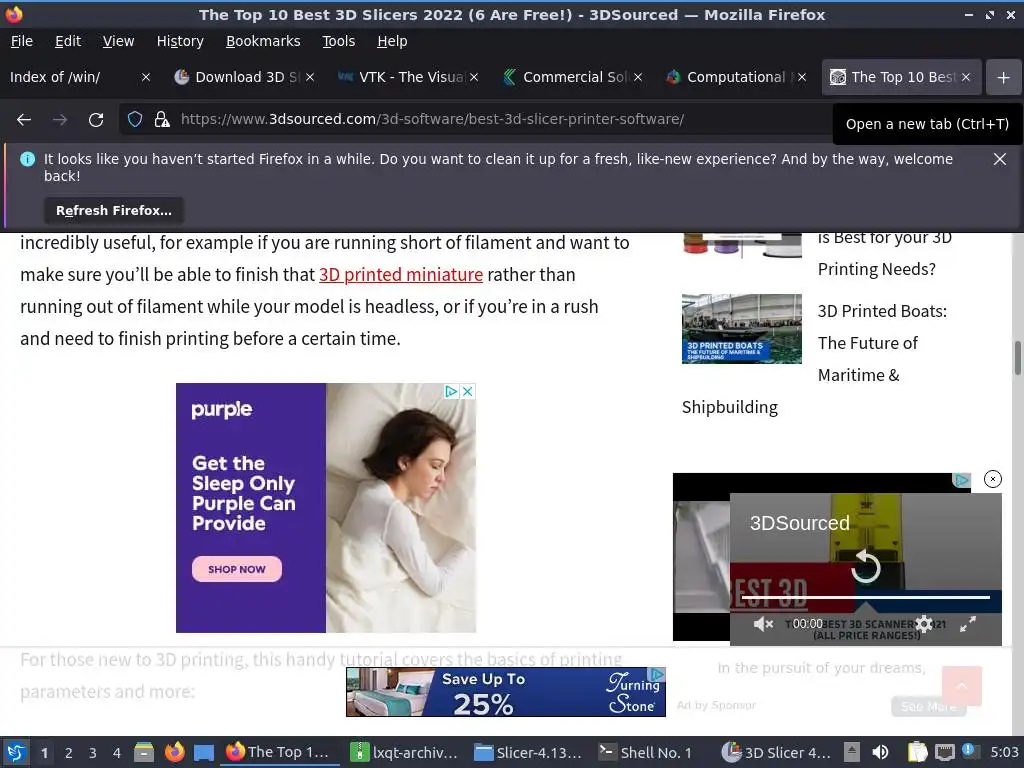Screen dimensions: 1024x768
Task: Launch Firefox from panel quick launch
Action: click(x=174, y=752)
